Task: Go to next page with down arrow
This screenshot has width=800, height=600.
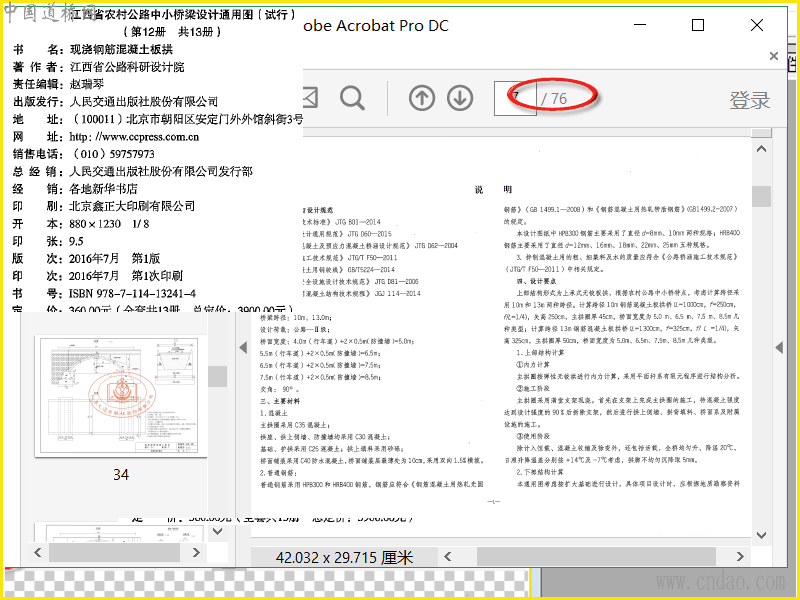Action: pyautogui.click(x=460, y=98)
